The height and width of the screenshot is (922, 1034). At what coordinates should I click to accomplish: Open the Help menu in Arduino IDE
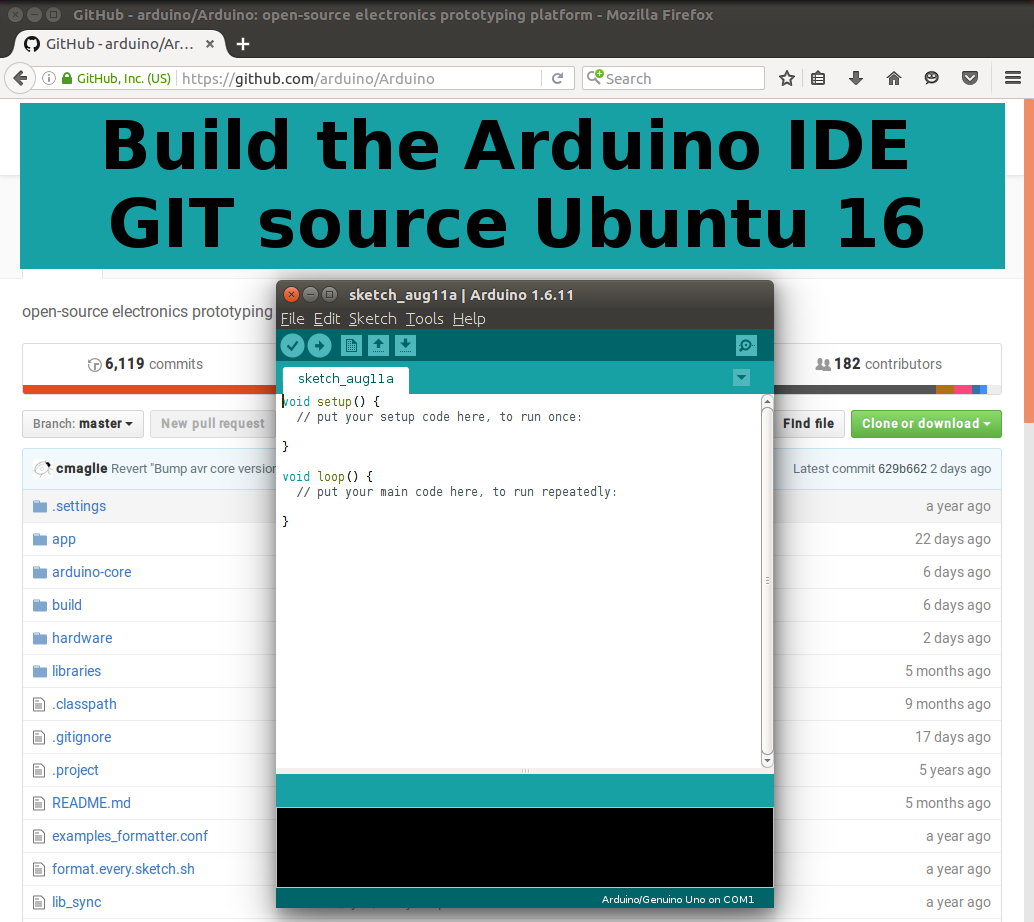[469, 319]
